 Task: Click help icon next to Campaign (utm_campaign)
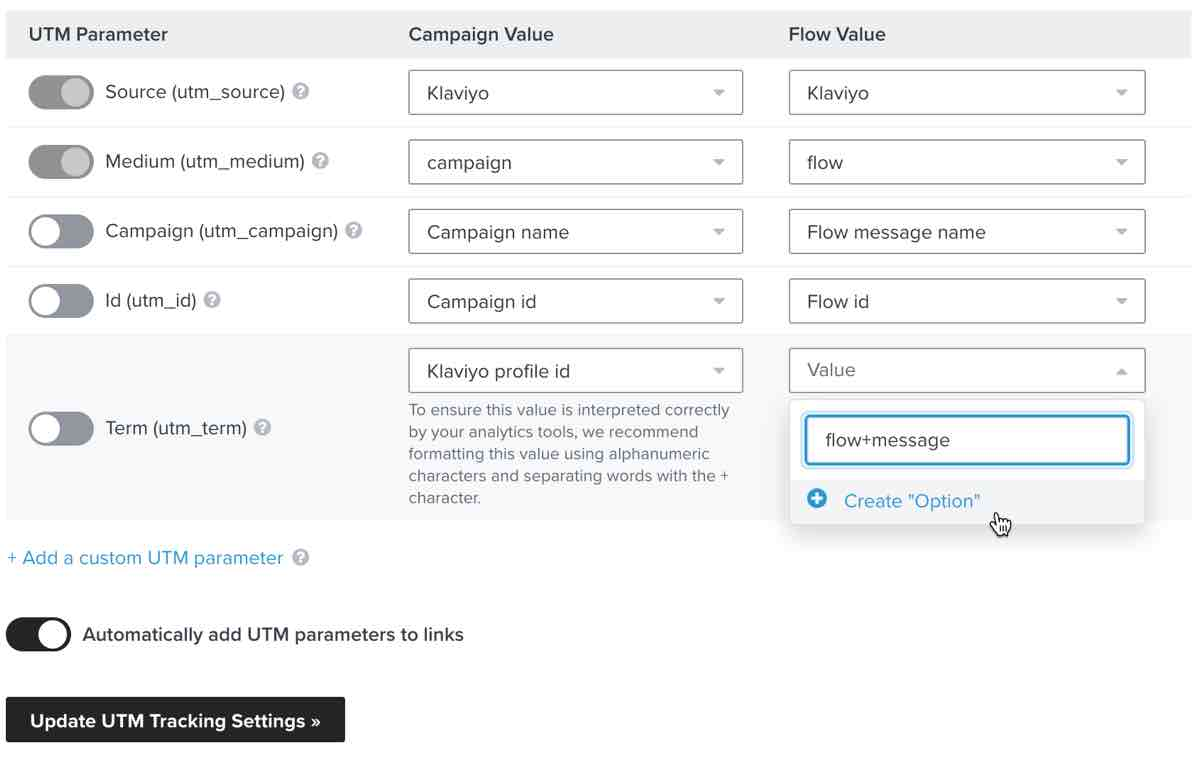tap(353, 230)
